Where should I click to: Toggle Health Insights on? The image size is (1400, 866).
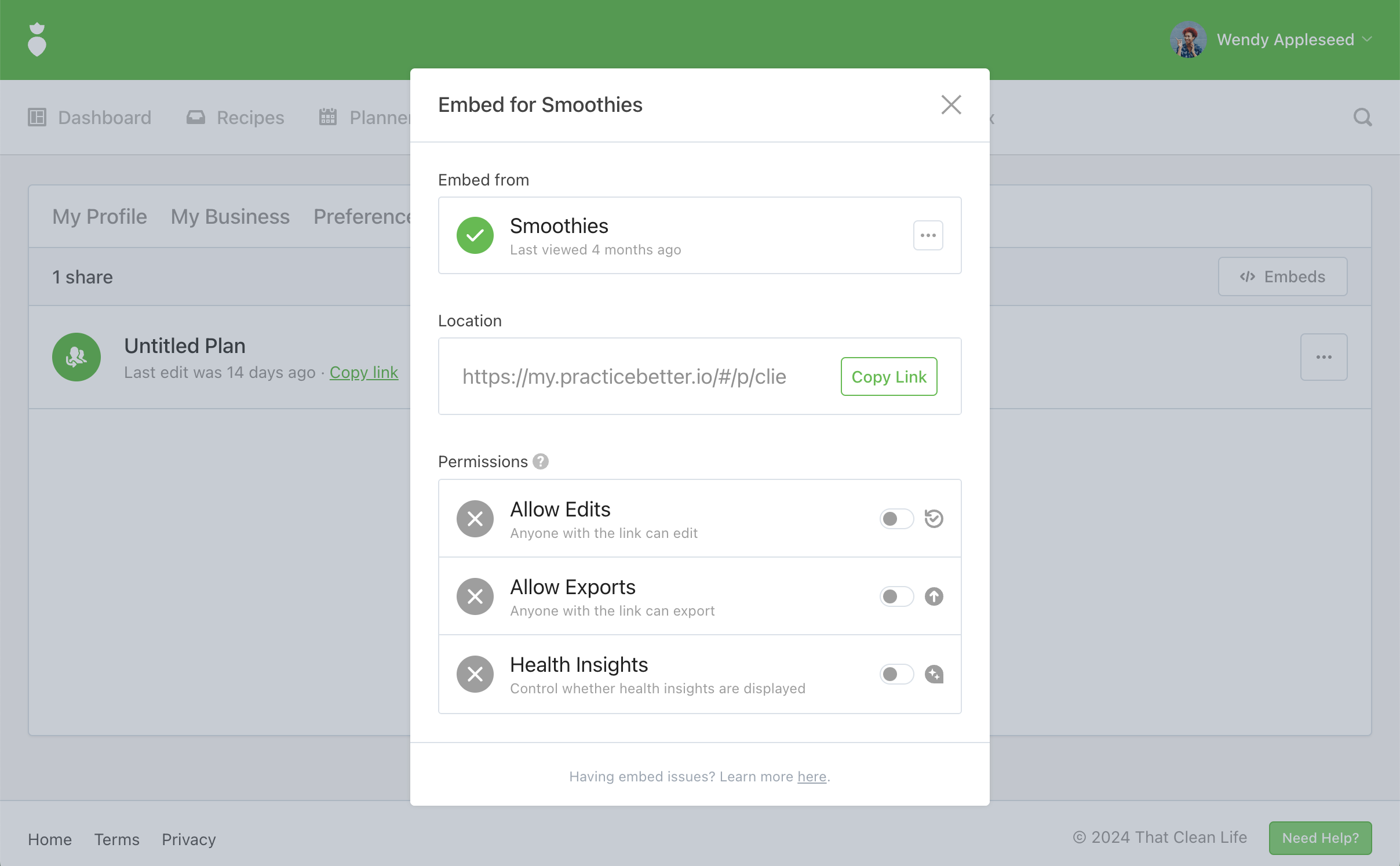click(896, 674)
